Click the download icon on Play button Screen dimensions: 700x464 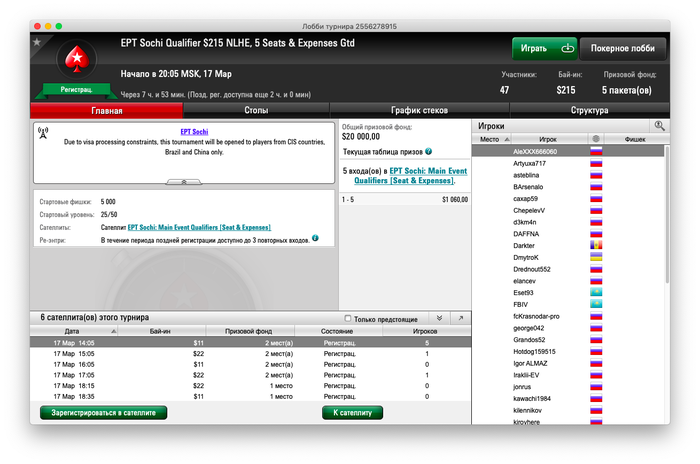click(x=567, y=48)
